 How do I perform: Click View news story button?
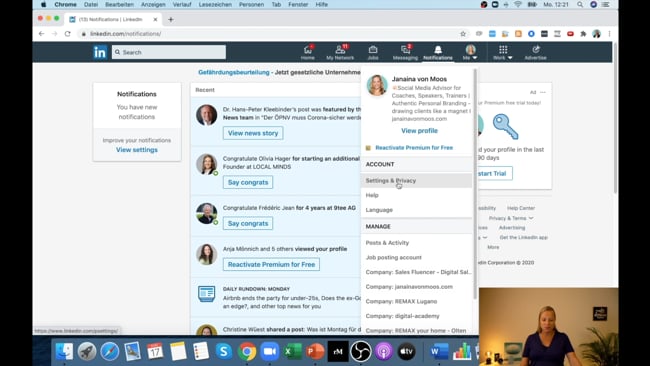pos(253,133)
